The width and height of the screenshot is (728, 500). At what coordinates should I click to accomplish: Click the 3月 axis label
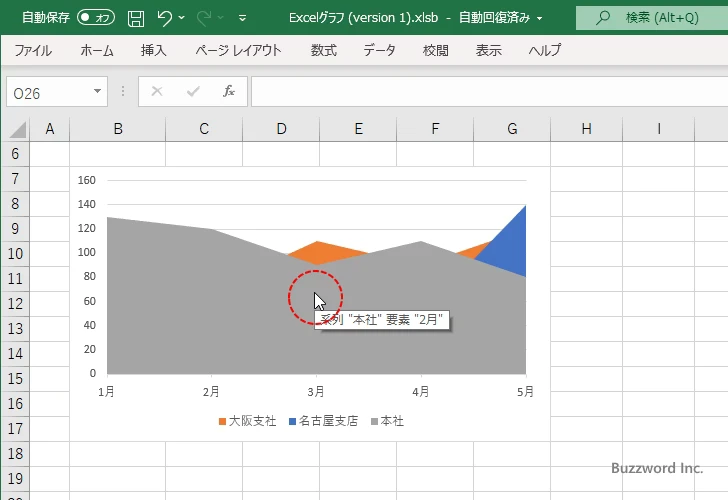pyautogui.click(x=316, y=392)
